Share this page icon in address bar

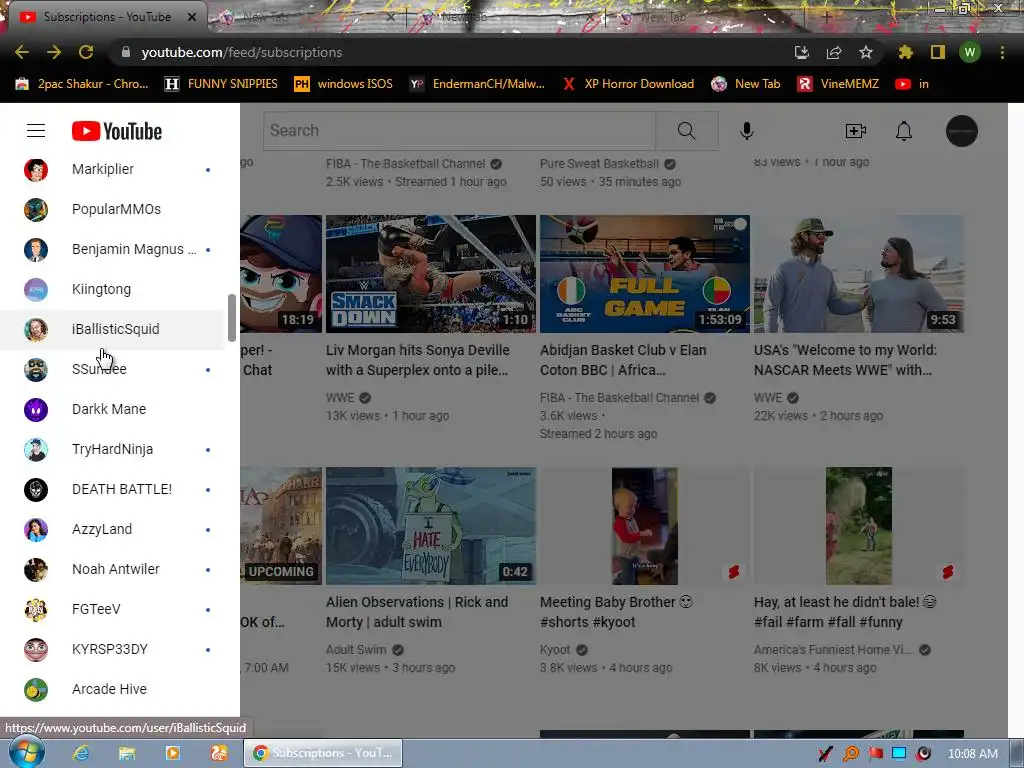[x=834, y=52]
